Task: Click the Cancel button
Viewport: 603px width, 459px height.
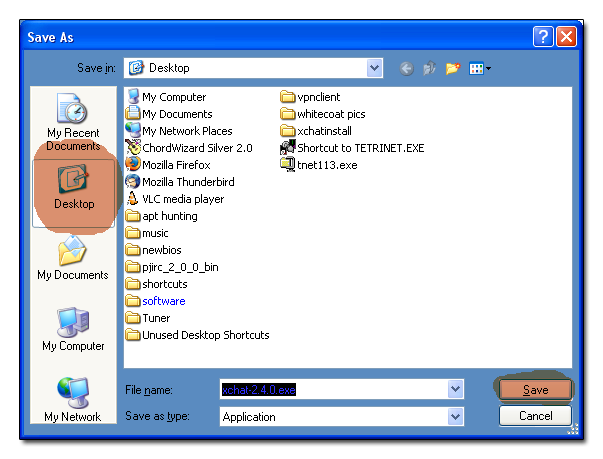Action: point(535,415)
